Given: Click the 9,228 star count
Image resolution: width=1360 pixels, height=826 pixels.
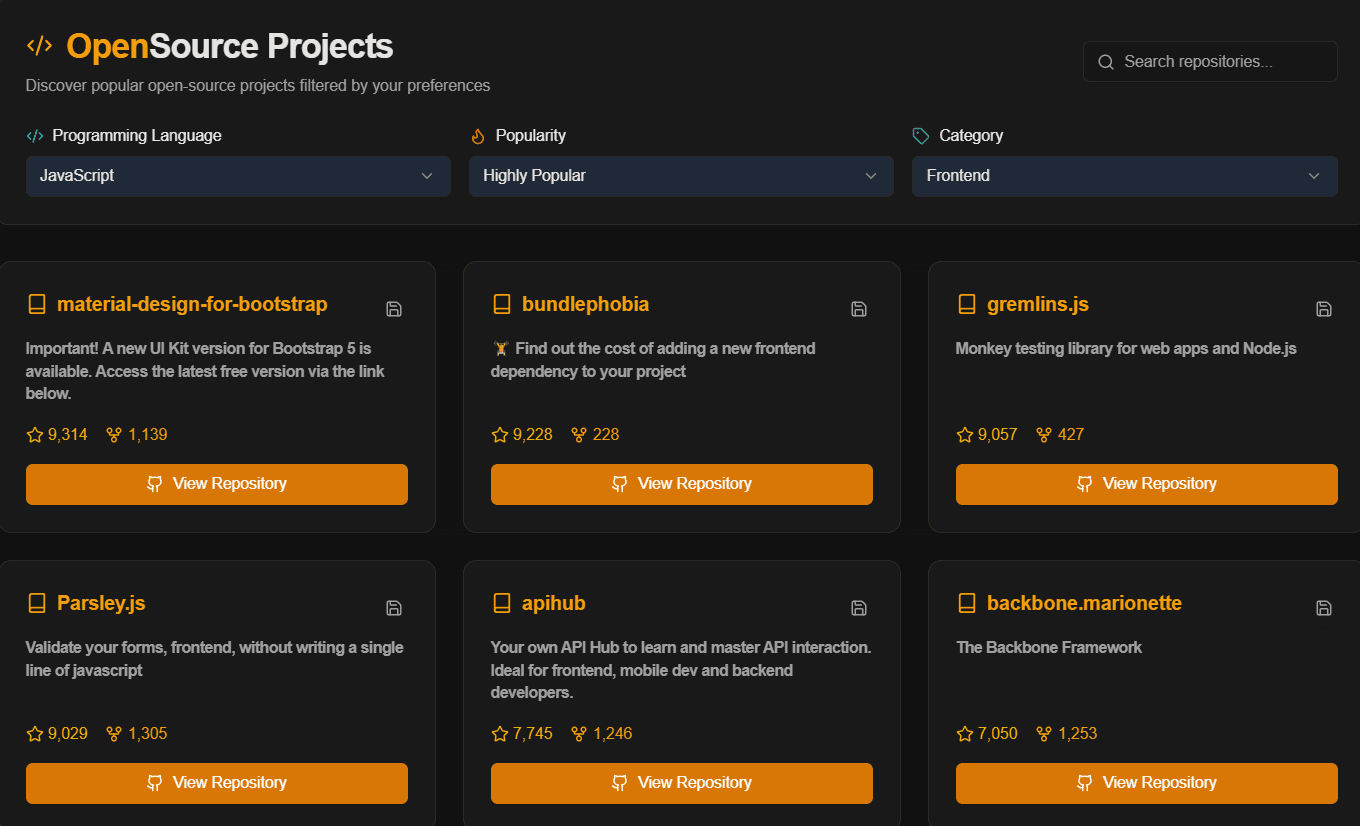Looking at the screenshot, I should [533, 435].
